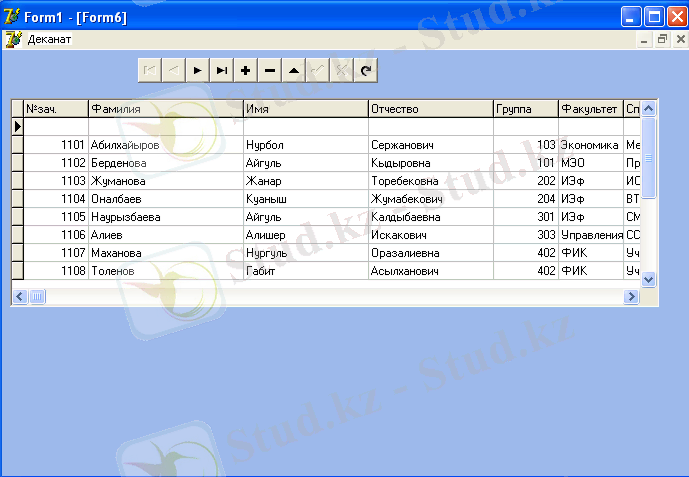Select patronymic cell Искакович
The image size is (689, 477).
pyautogui.click(x=431, y=235)
